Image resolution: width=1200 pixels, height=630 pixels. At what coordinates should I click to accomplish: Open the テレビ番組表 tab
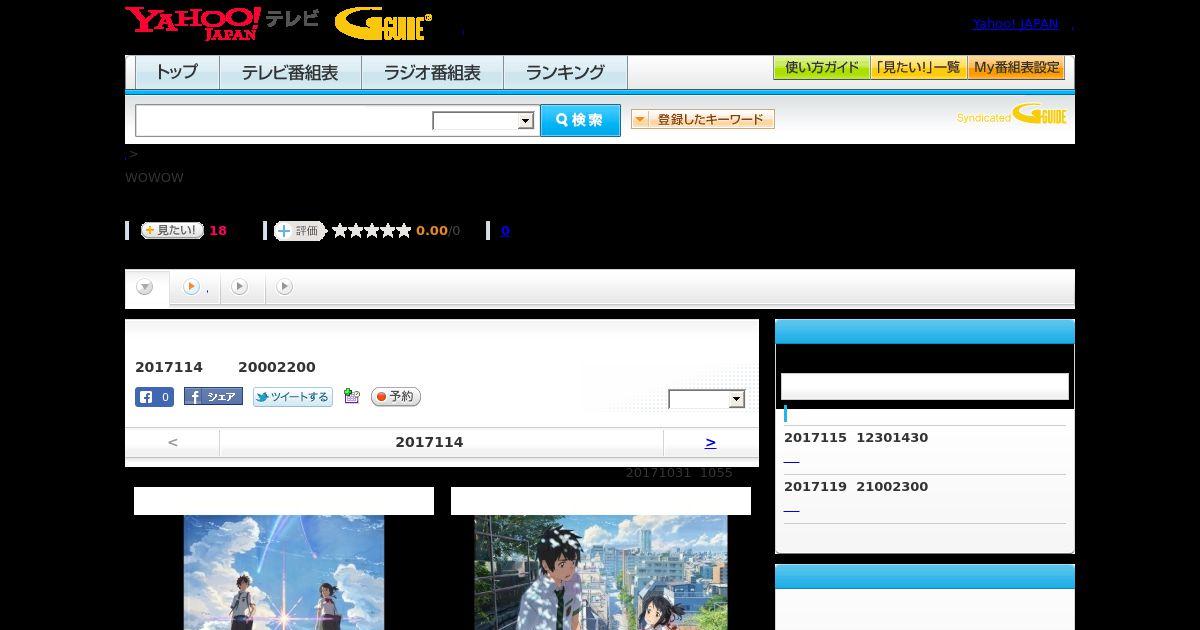[290, 72]
